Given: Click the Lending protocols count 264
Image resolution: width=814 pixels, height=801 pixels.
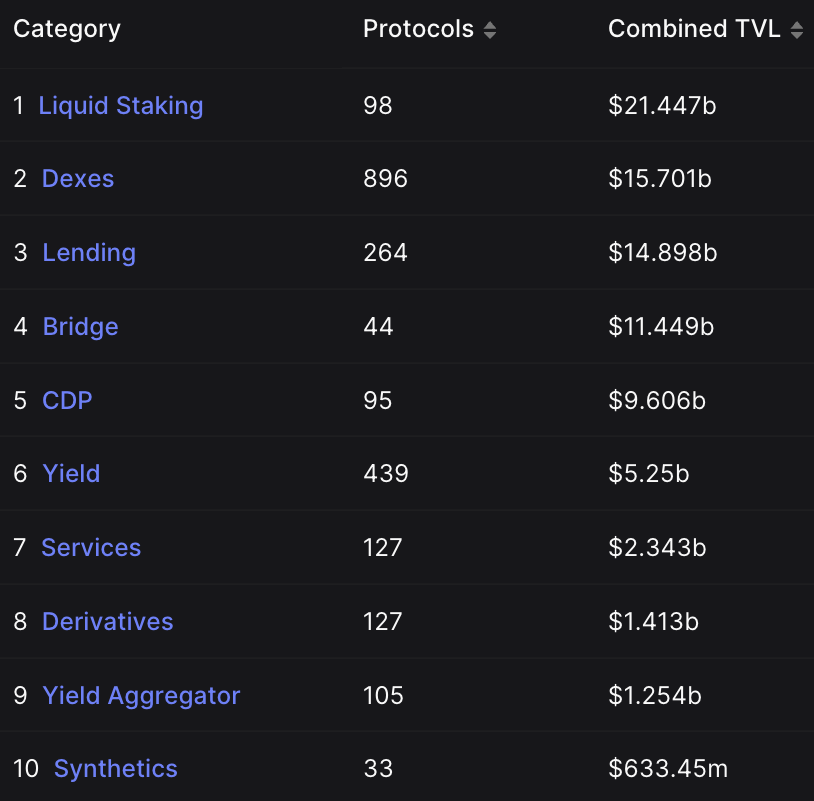Looking at the screenshot, I should coord(385,253).
